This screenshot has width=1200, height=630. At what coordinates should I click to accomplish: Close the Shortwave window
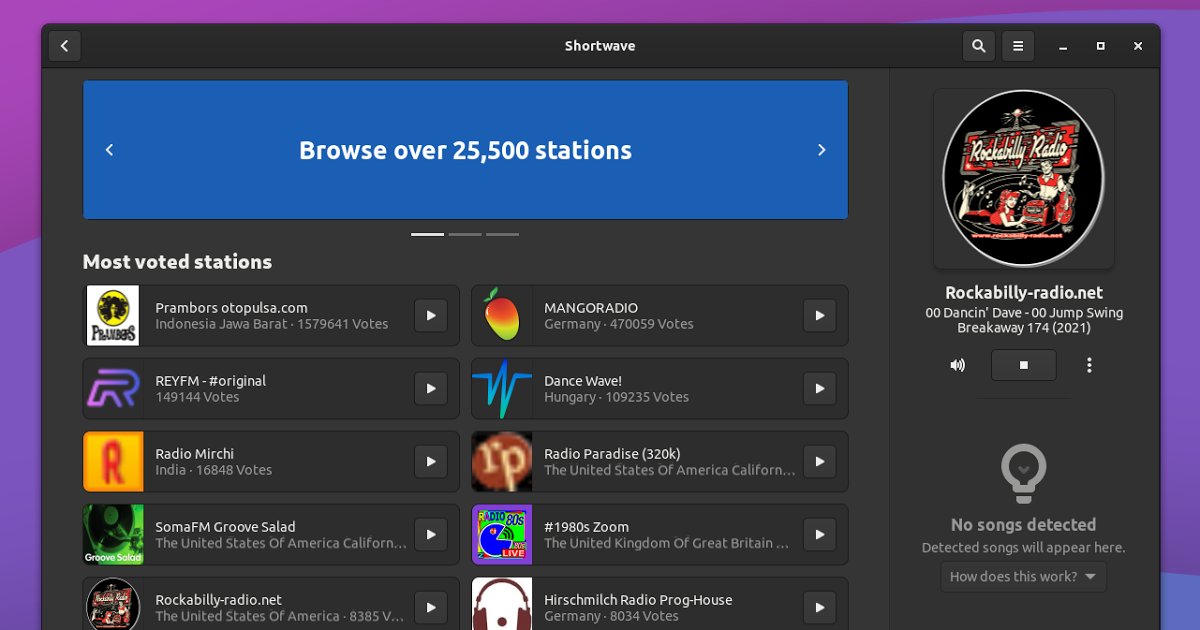pos(1138,46)
